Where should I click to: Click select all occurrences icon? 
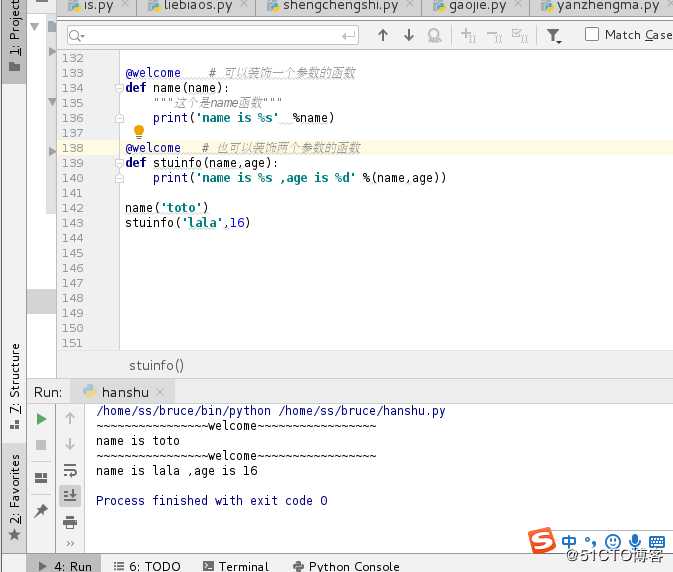click(520, 36)
